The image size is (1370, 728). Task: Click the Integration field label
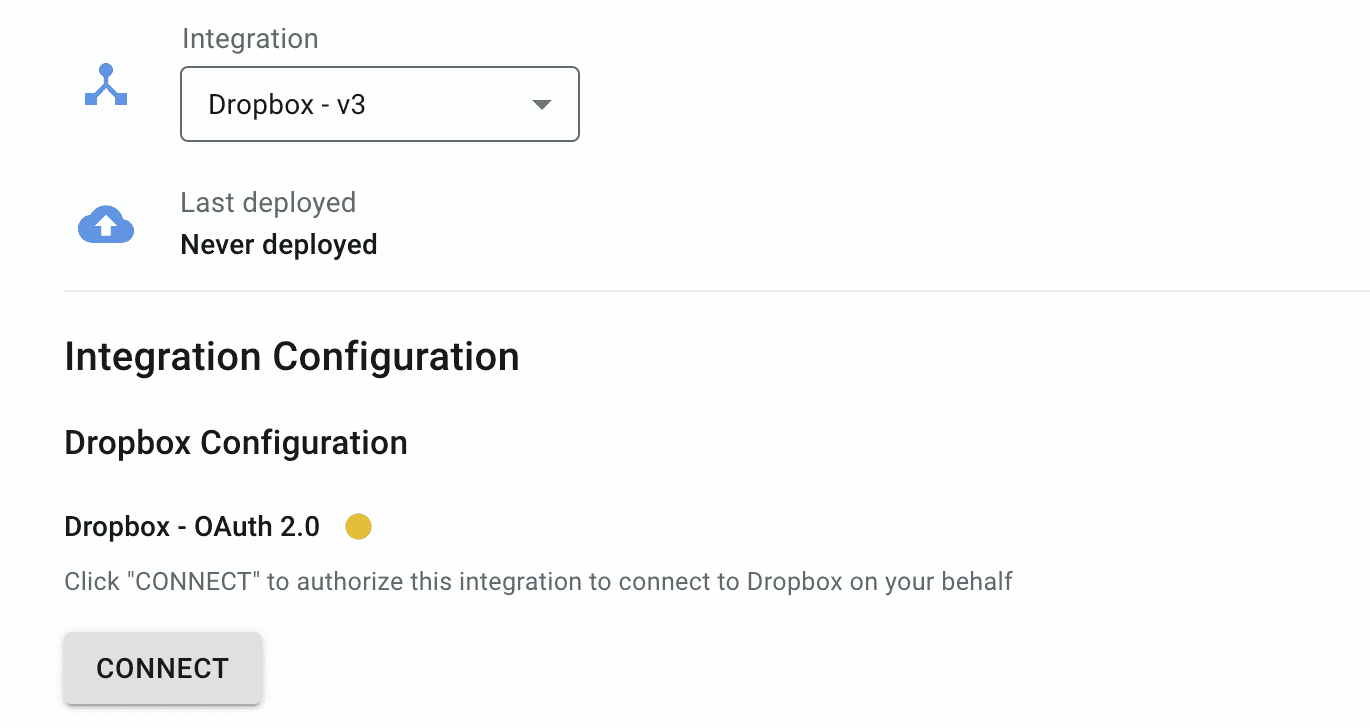pyautogui.click(x=250, y=39)
